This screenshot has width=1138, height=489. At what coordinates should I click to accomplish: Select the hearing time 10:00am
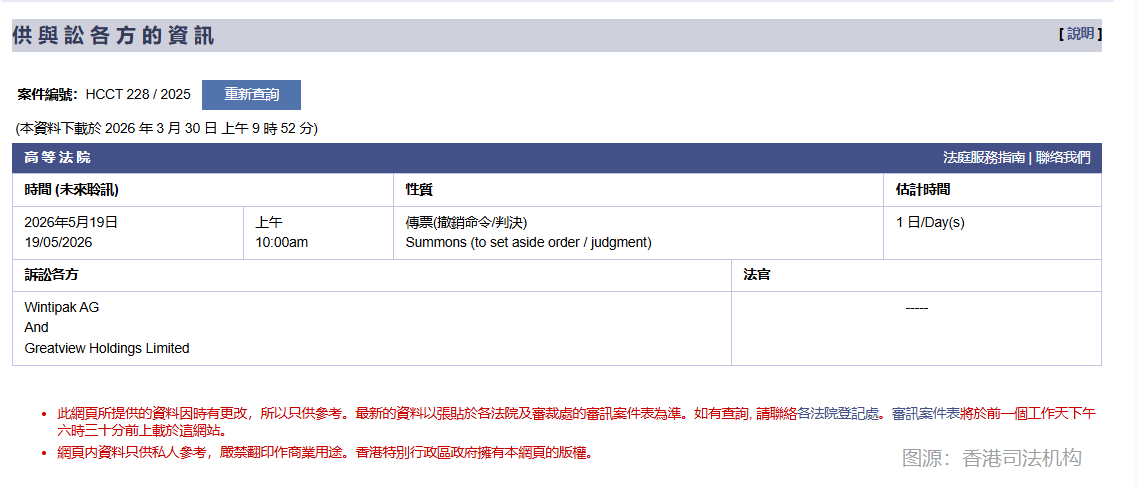[281, 242]
